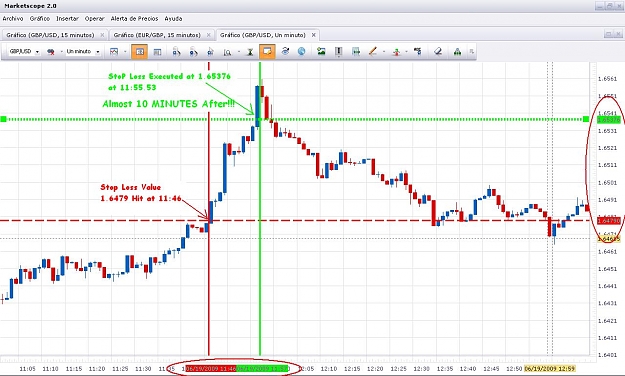This screenshot has width=625, height=376.
Task: Open the Archivo menu
Action: click(x=13, y=19)
